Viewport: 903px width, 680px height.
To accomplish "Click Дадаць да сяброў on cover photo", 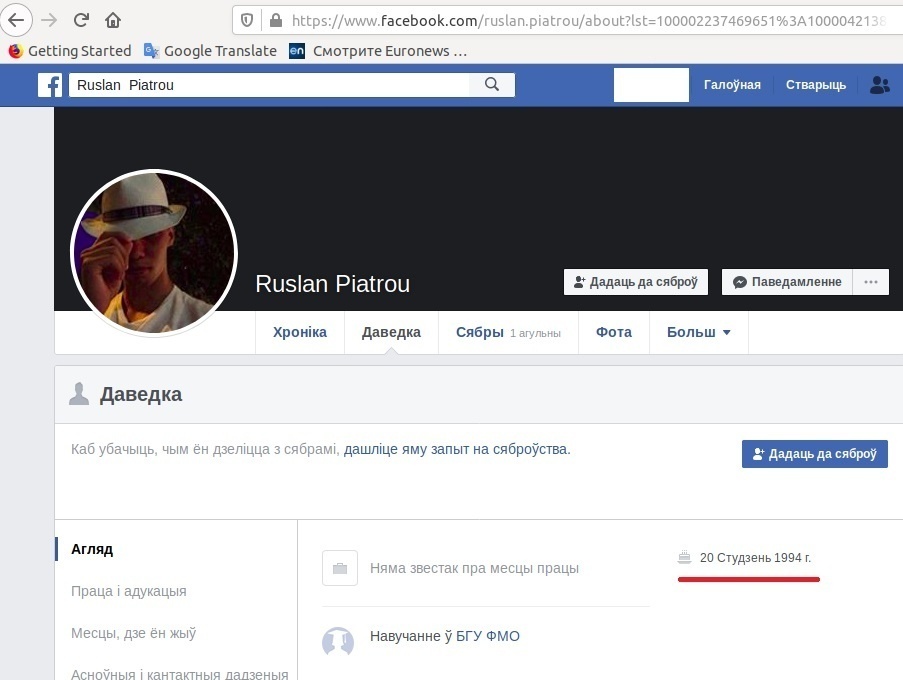I will coord(635,282).
